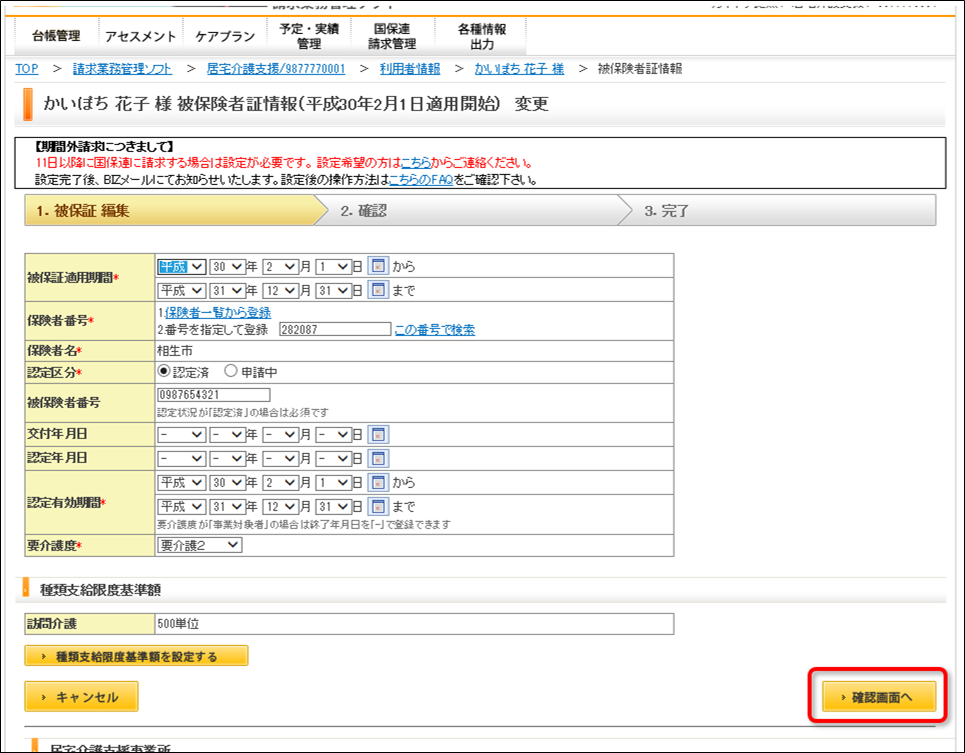Image resolution: width=965 pixels, height=753 pixels.
Task: Open the 各種情報出力 menu
Action: (x=481, y=36)
